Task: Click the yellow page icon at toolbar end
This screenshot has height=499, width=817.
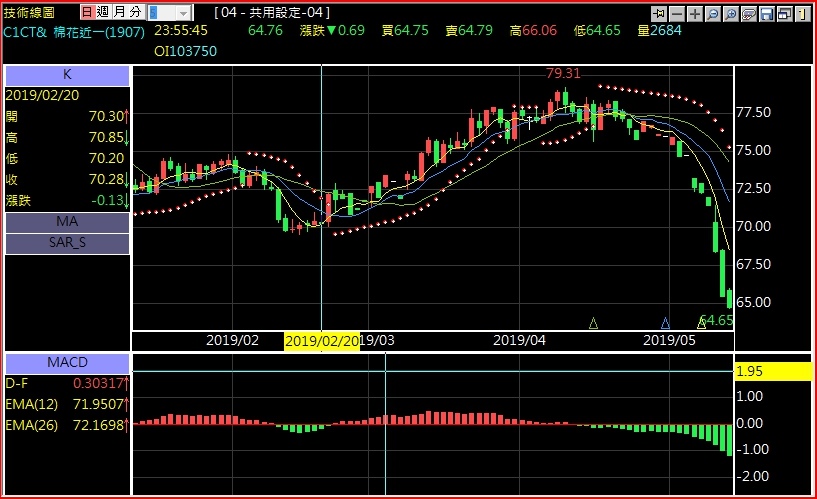Action: coord(803,14)
